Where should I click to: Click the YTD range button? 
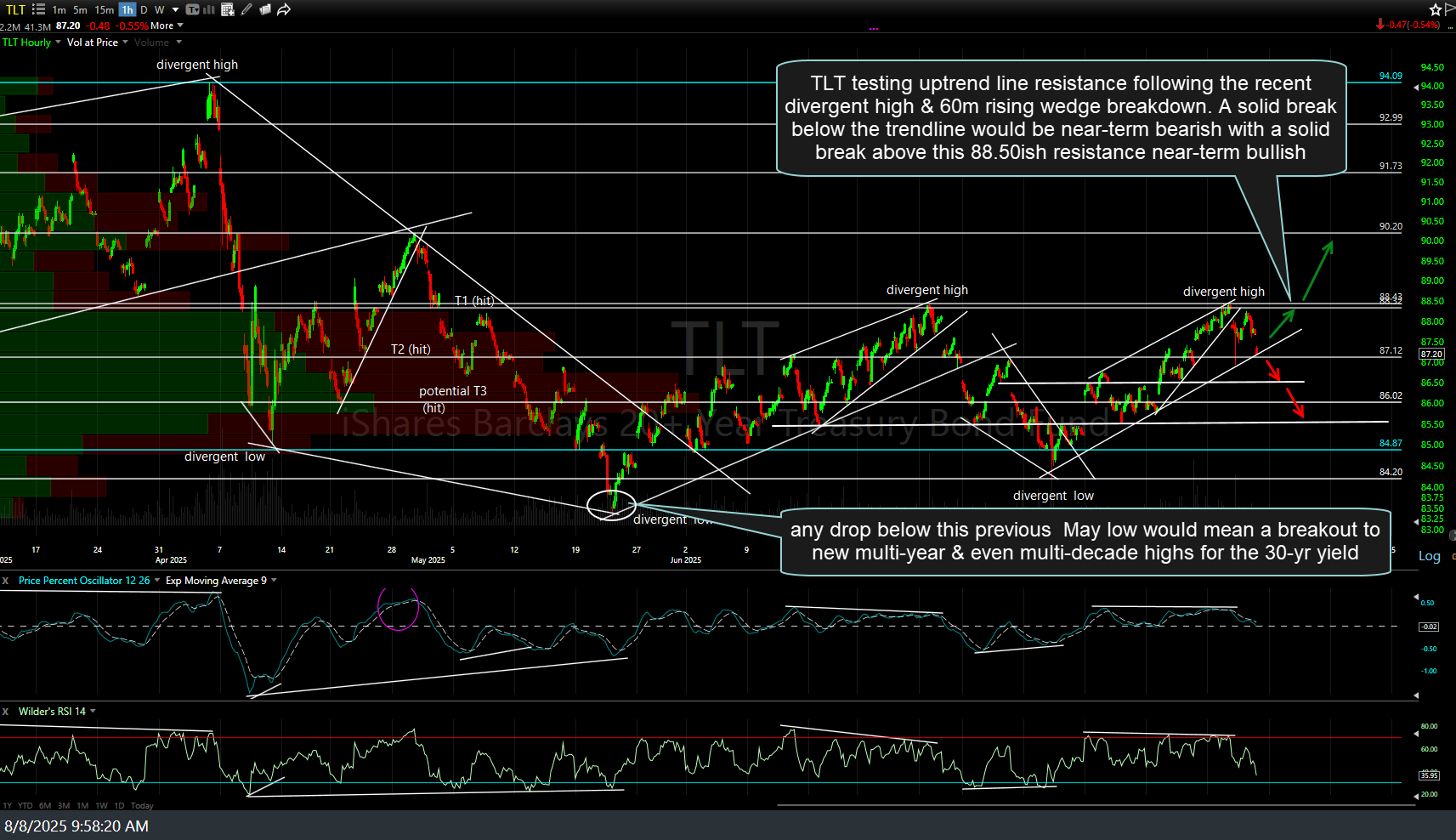click(25, 805)
